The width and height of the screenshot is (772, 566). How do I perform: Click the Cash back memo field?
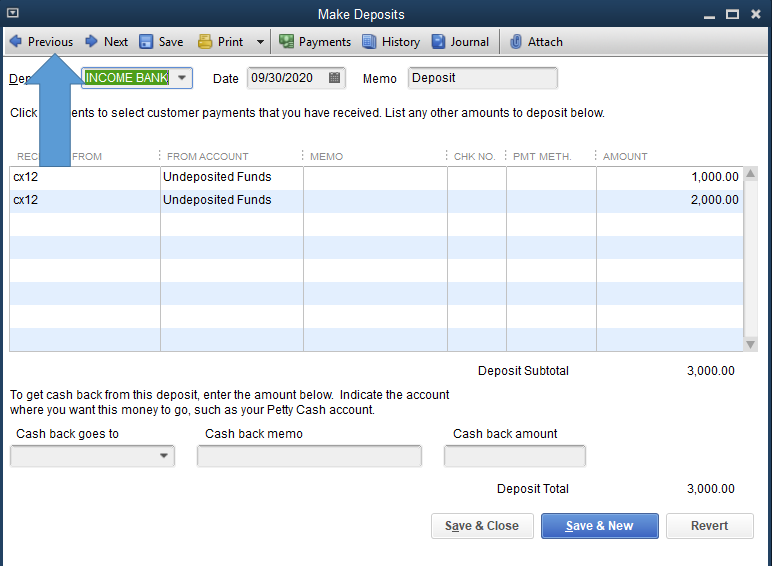click(309, 456)
